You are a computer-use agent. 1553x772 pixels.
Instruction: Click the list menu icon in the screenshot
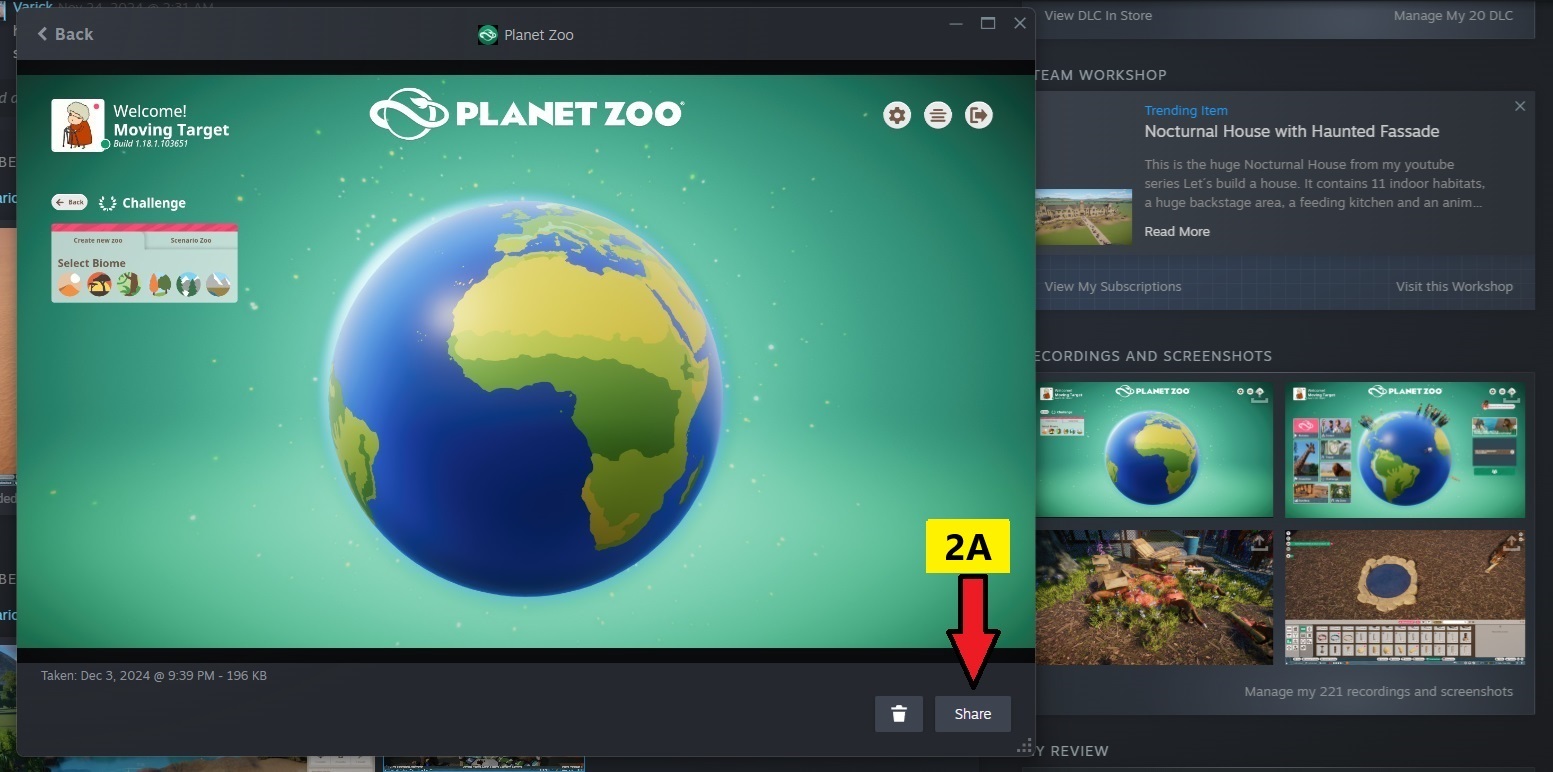coord(938,115)
